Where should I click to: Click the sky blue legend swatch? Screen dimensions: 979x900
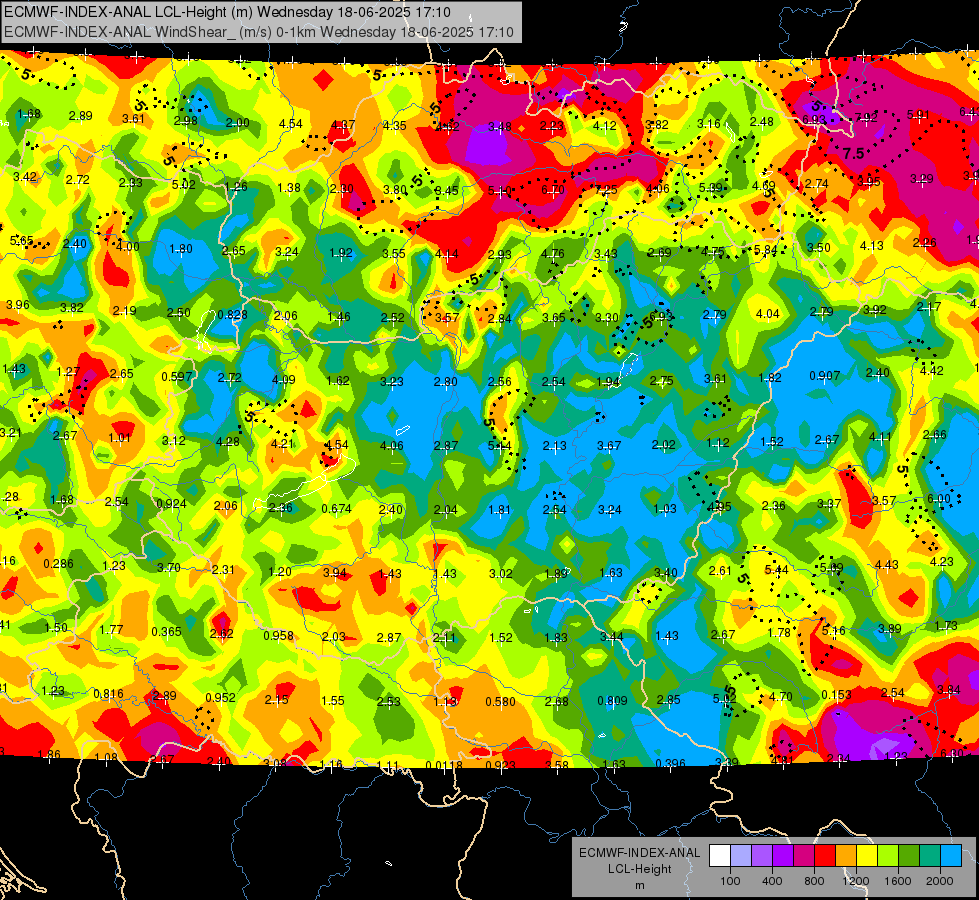pyautogui.click(x=951, y=856)
